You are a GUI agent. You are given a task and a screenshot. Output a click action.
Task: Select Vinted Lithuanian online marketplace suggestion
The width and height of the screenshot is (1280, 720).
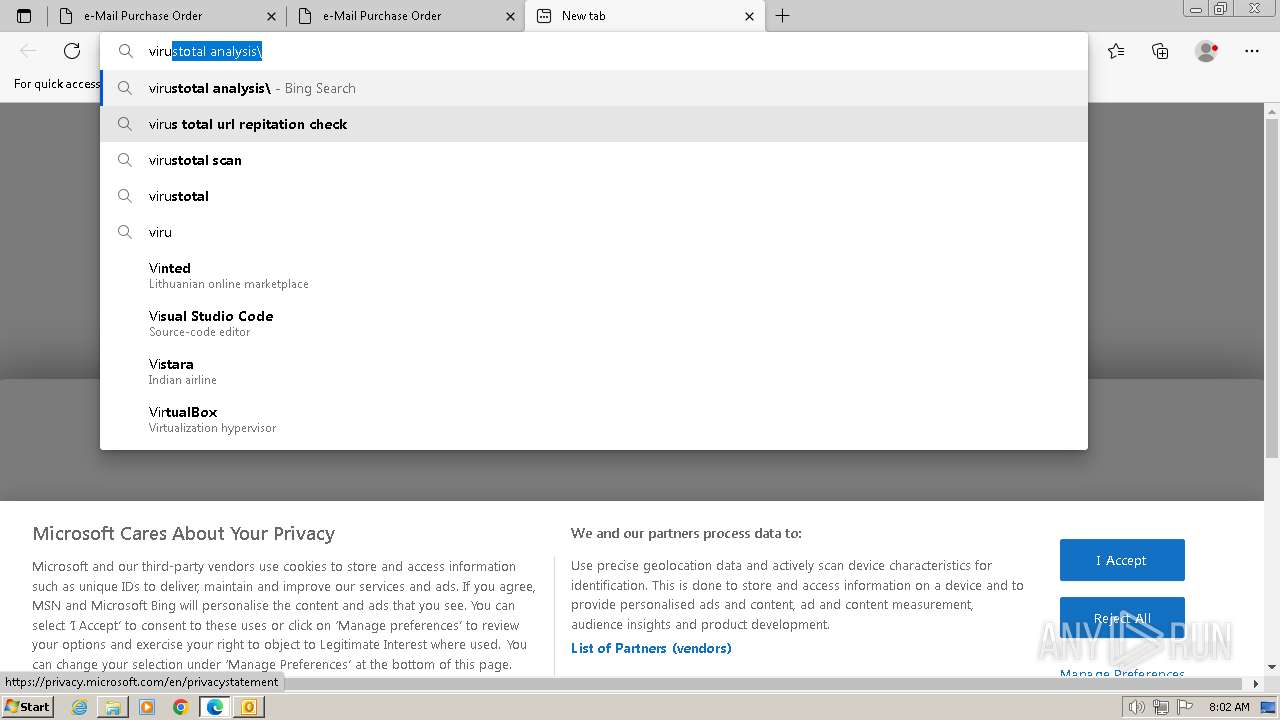click(594, 275)
